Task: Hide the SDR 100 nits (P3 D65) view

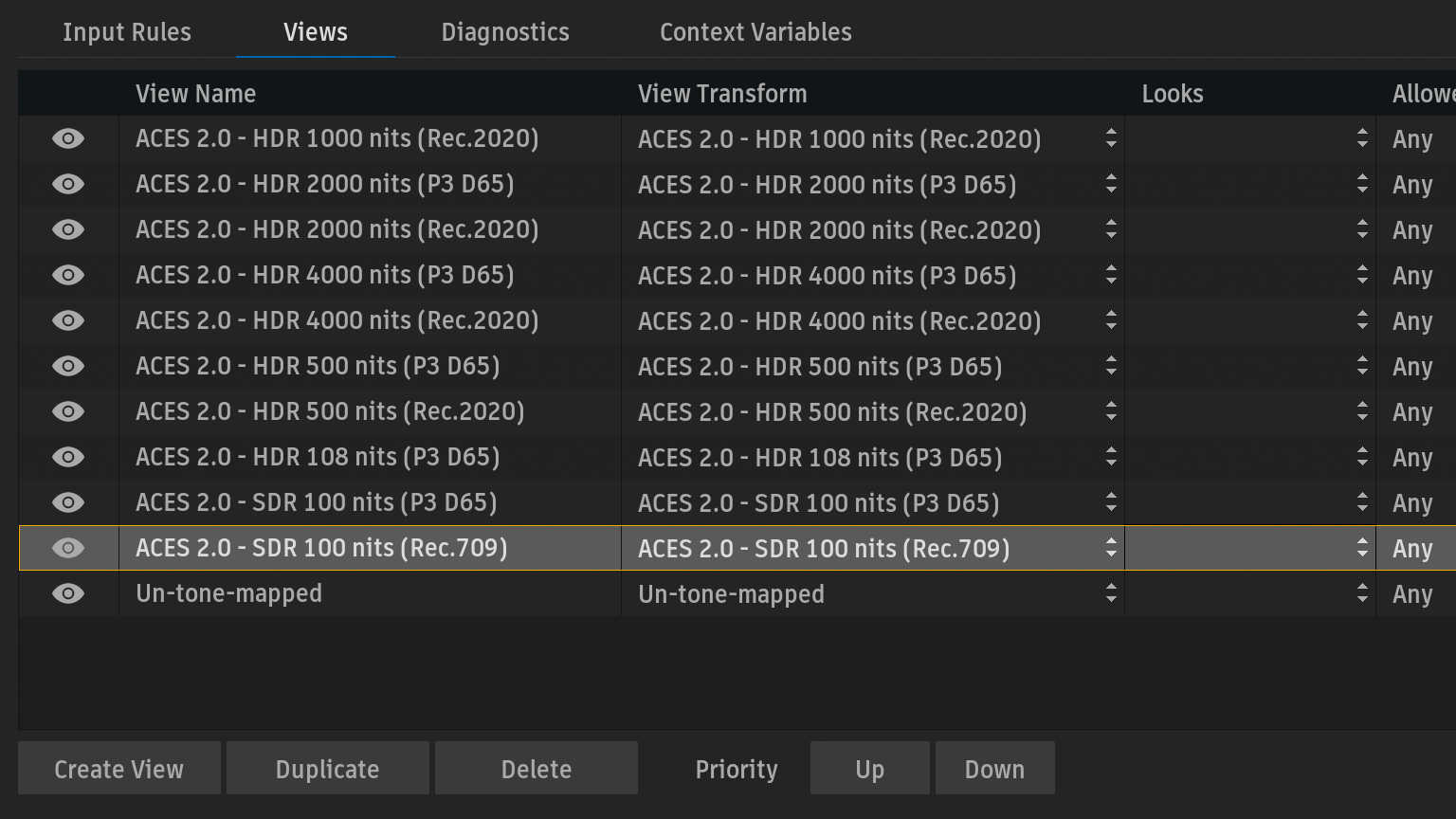Action: pos(68,503)
